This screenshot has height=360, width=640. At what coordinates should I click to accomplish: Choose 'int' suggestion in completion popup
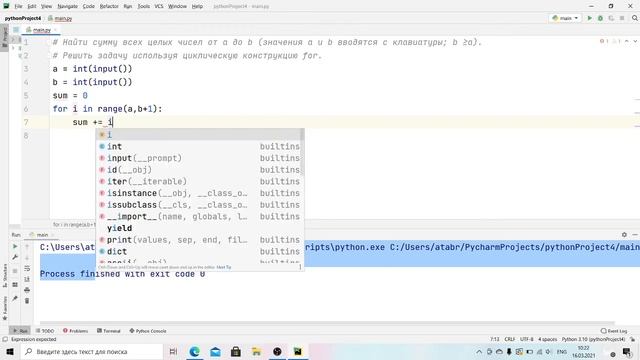pyautogui.click(x=200, y=146)
